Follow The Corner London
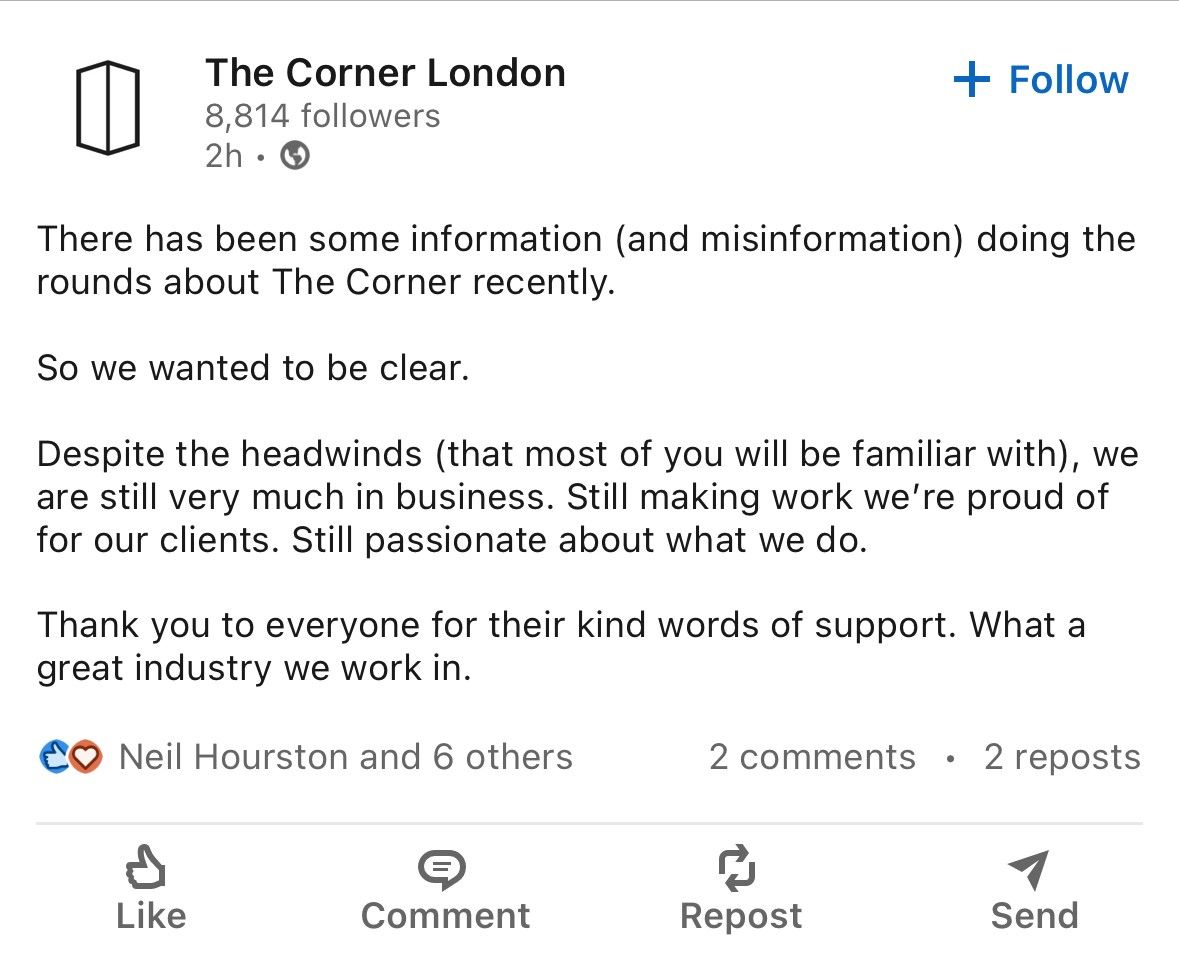Screen dimensions: 1179x967 point(1041,80)
